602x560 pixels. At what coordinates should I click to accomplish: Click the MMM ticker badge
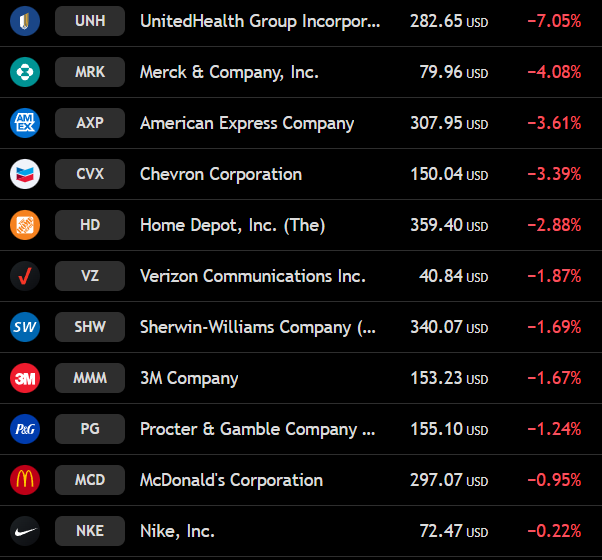point(90,378)
